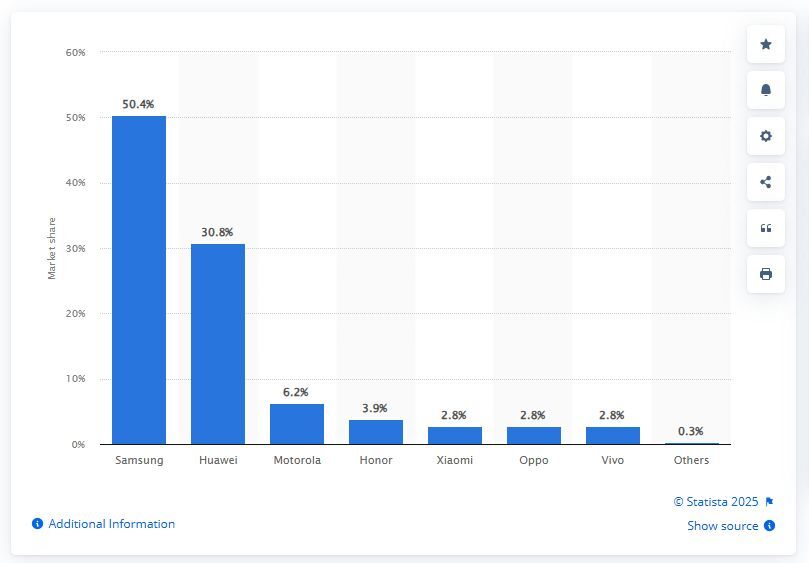Open chart settings gear icon
The image size is (809, 563).
766,136
